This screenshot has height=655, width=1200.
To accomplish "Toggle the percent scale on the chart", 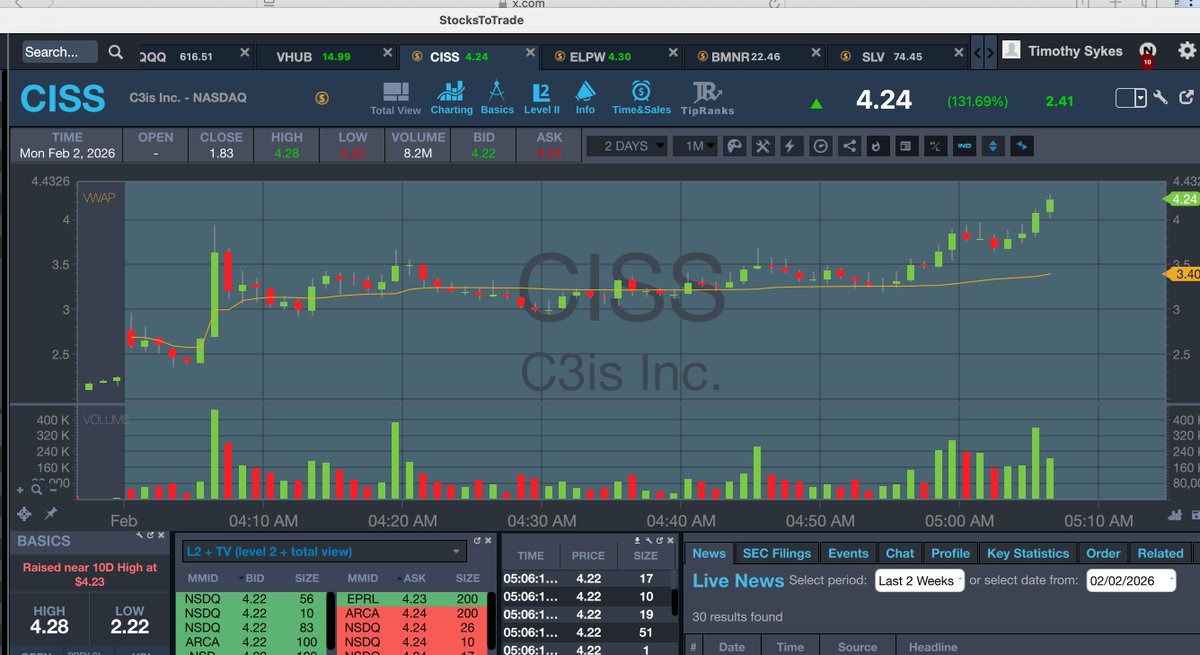I will pyautogui.click(x=933, y=146).
